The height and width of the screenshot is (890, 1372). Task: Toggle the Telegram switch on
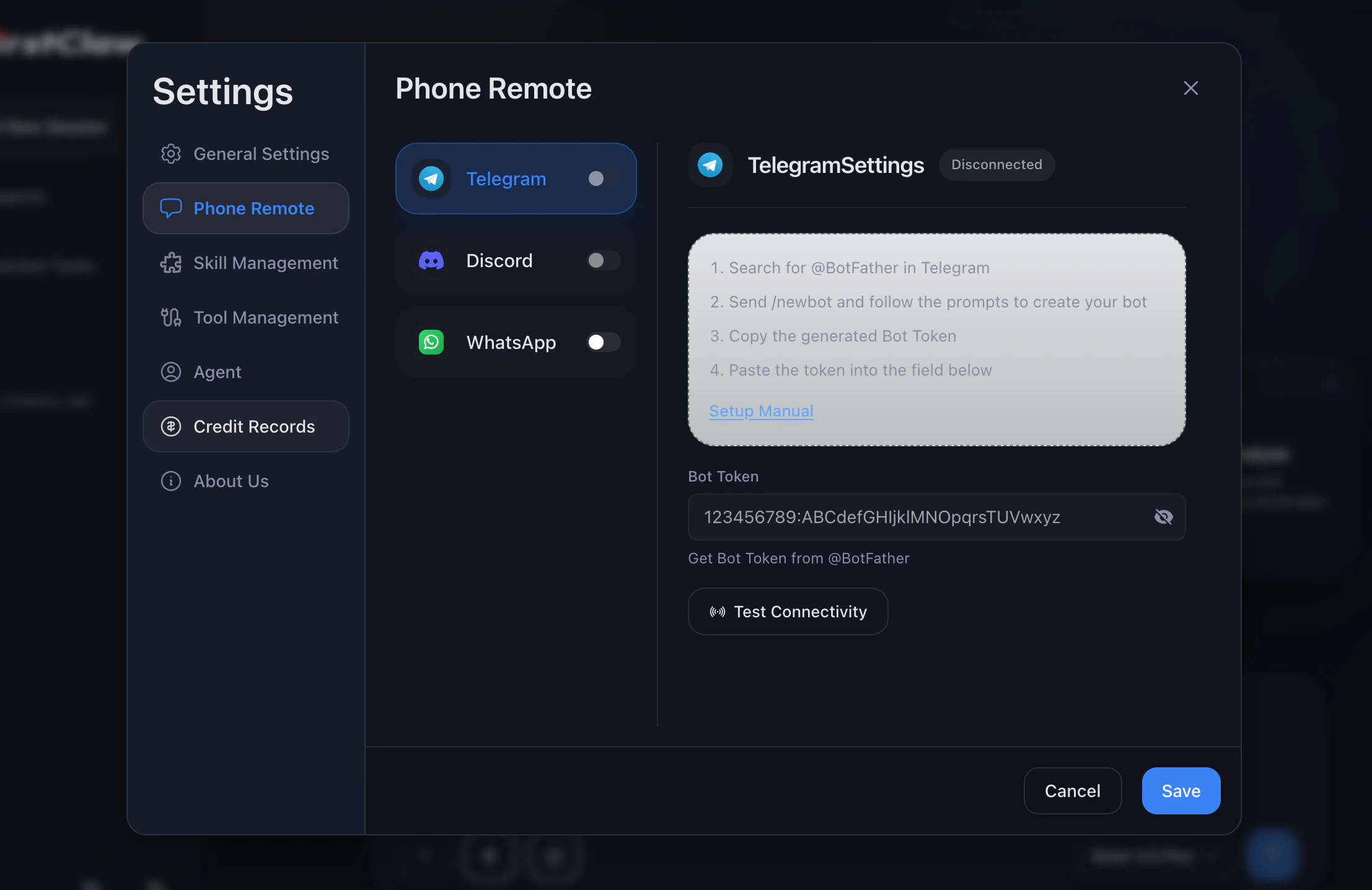click(x=603, y=179)
